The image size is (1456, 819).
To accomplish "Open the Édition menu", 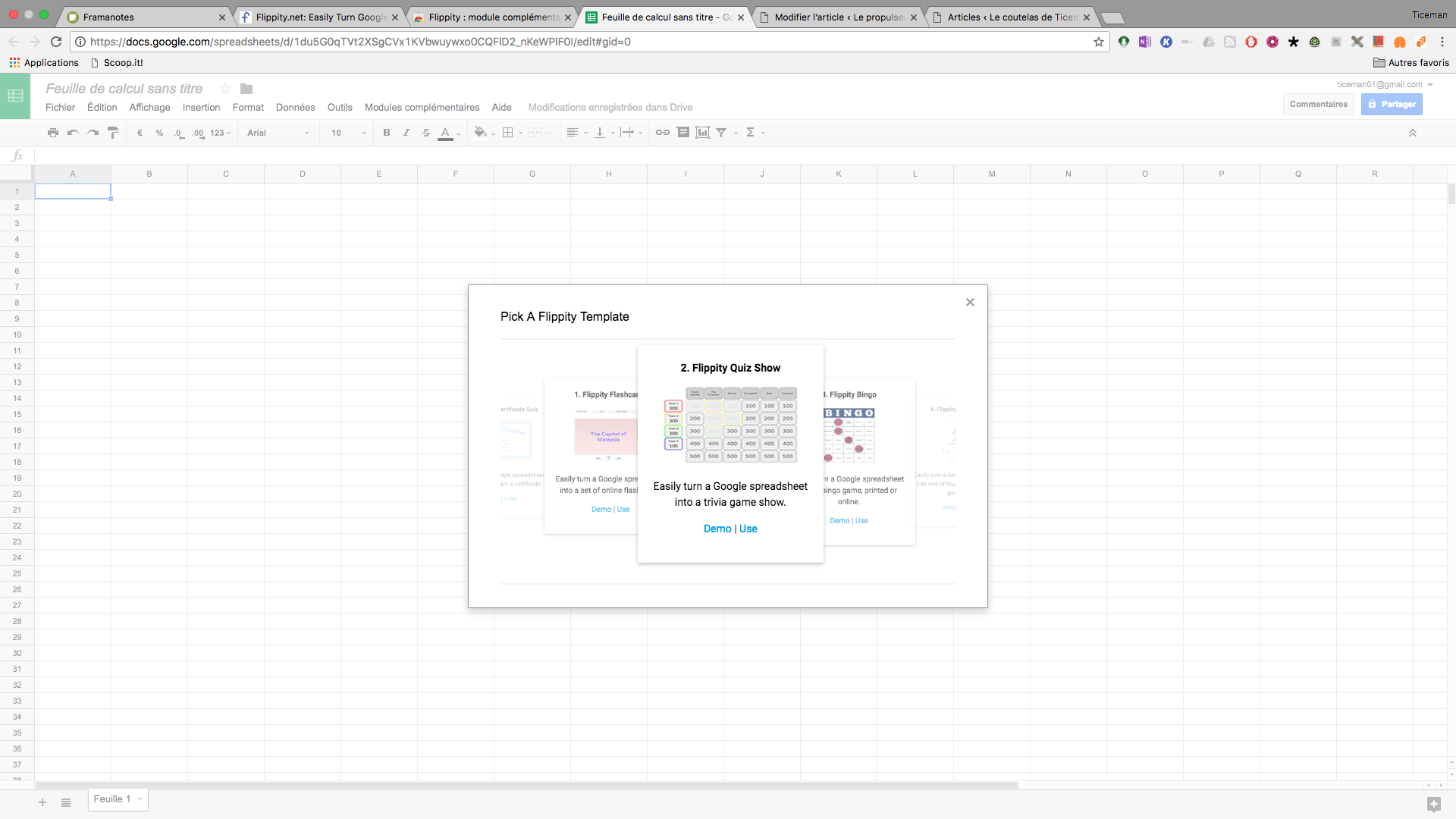I will click(x=102, y=108).
